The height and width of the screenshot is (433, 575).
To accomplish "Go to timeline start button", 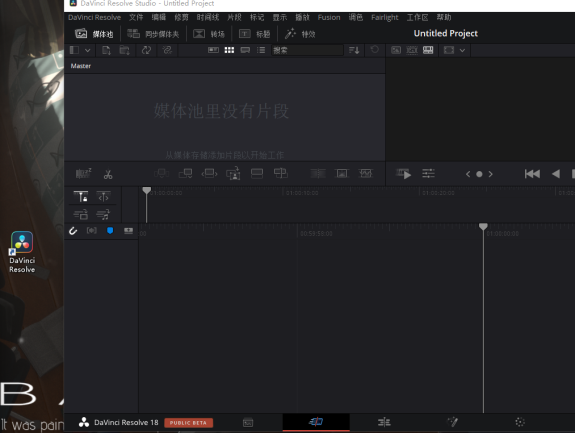I will pos(532,174).
